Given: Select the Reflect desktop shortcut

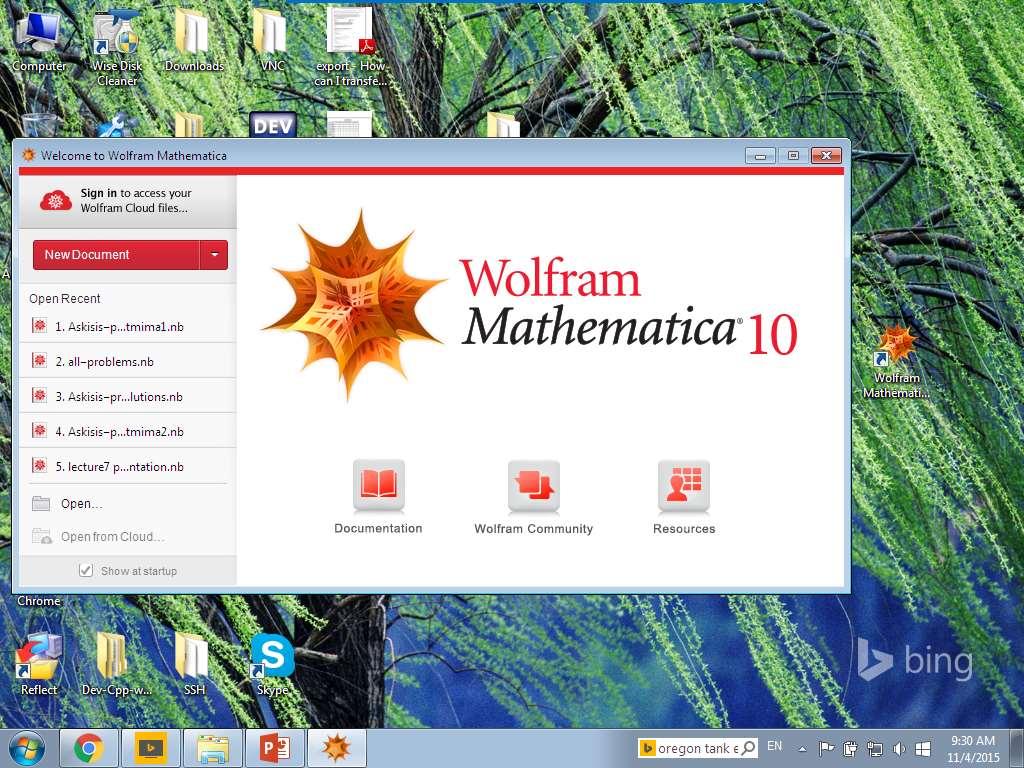Looking at the screenshot, I should coord(39,664).
